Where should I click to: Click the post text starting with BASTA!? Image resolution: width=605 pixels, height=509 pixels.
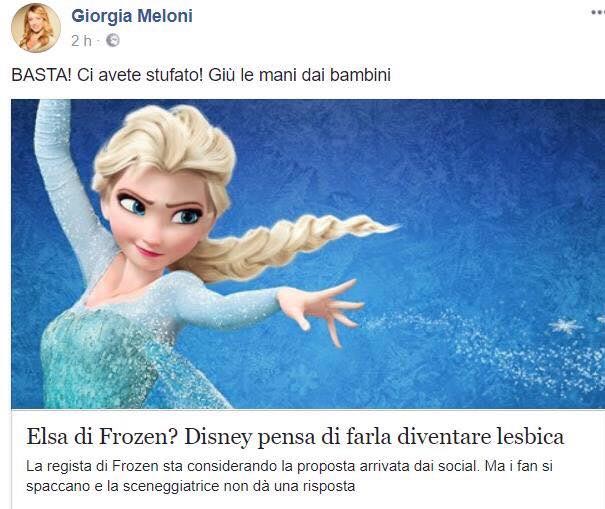[x=201, y=75]
